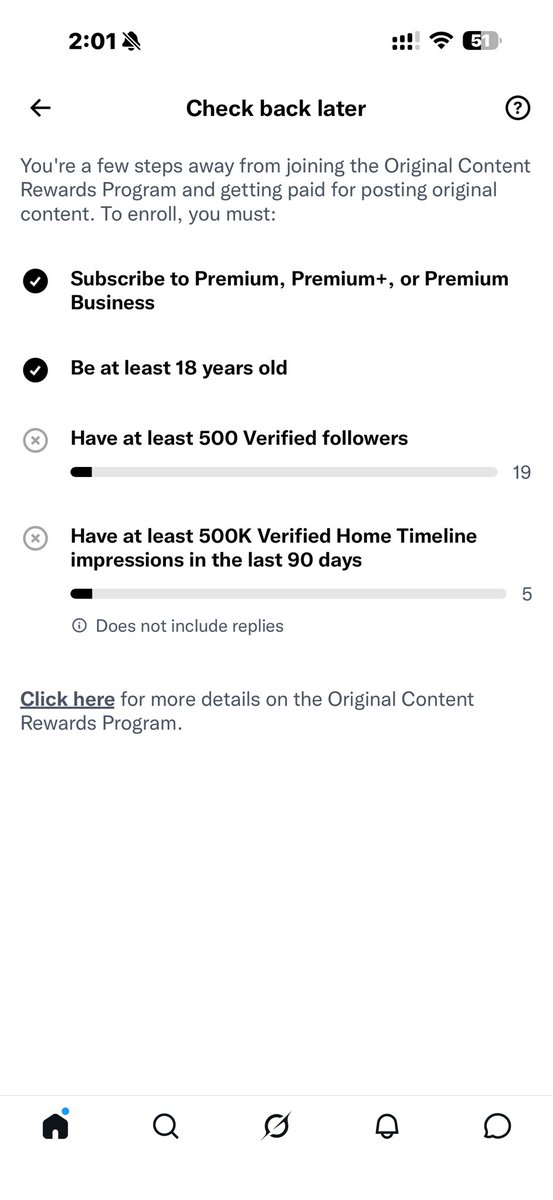Open the help question mark icon
Screen dimensions: 553x1200
pos(517,109)
